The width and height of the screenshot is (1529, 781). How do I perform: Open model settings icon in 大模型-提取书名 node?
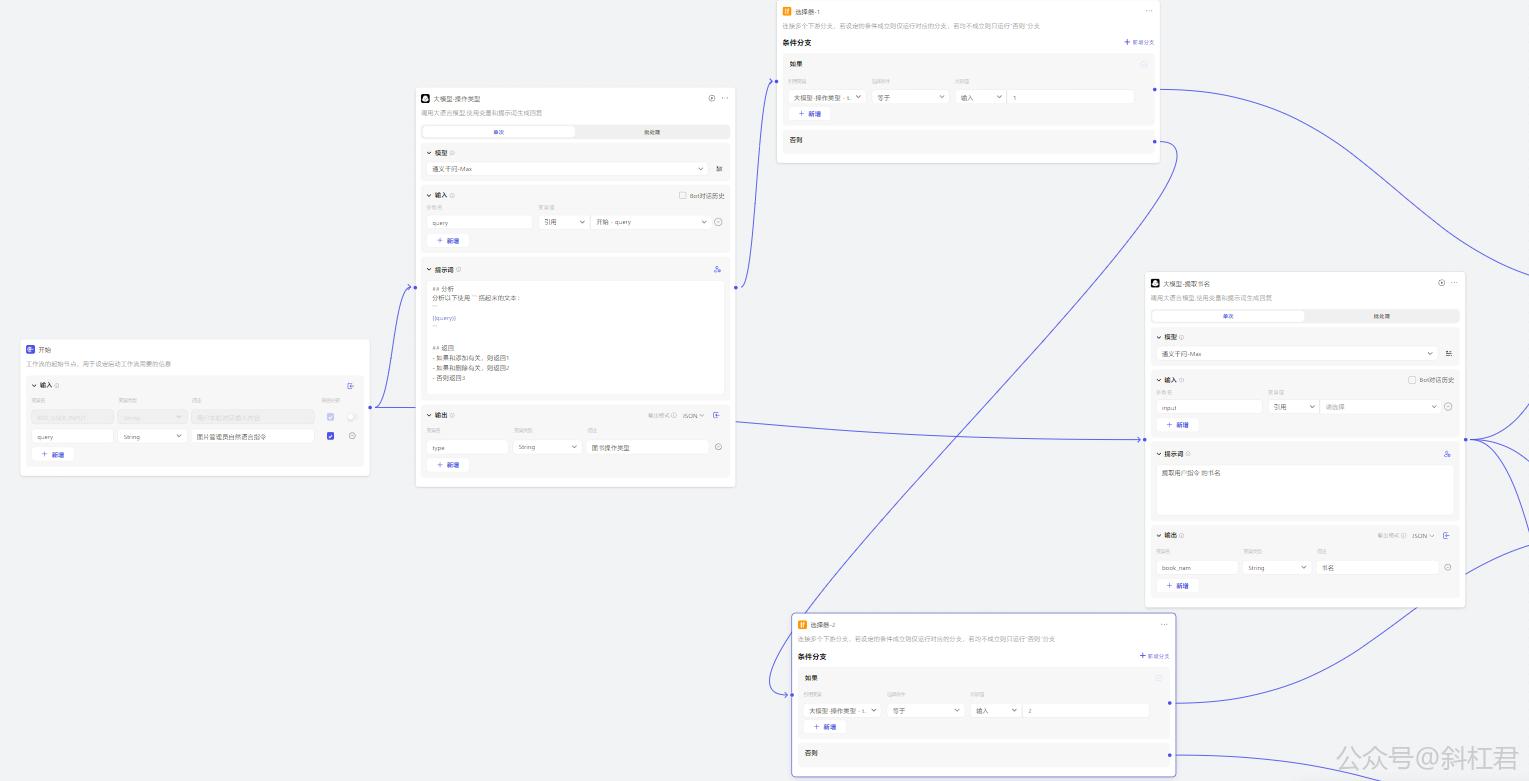click(1449, 354)
